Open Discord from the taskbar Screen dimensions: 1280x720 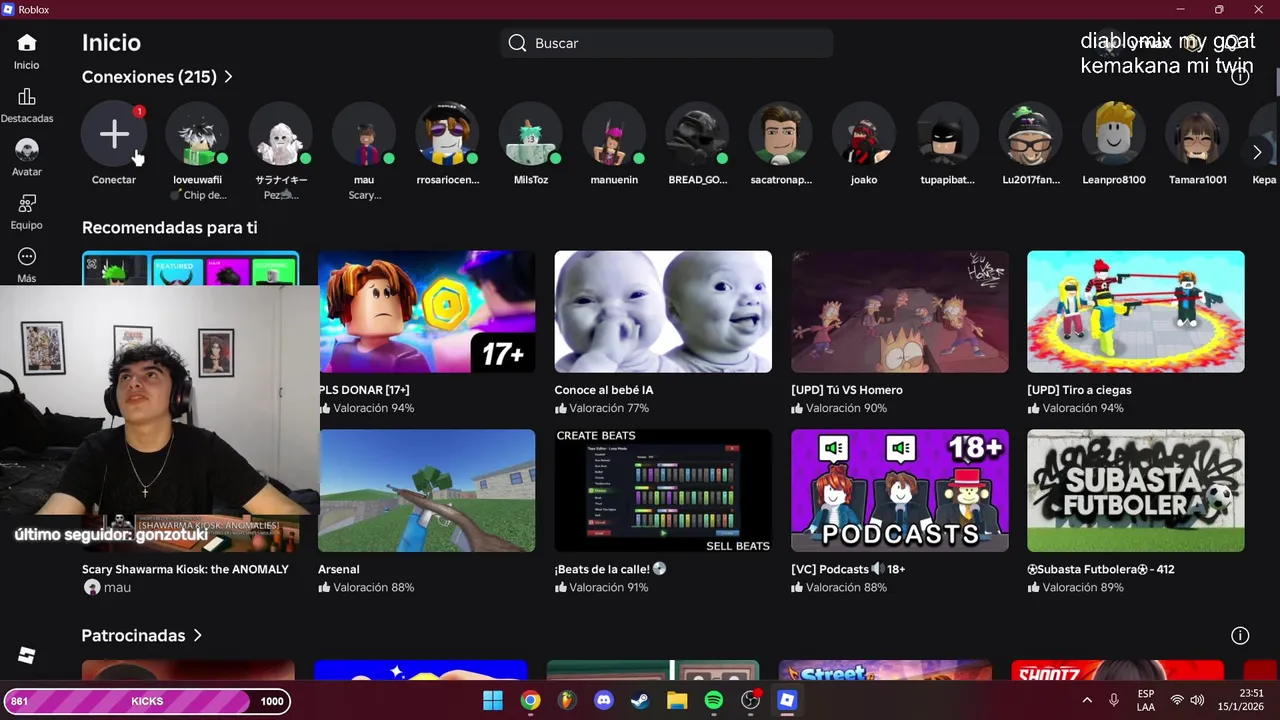[604, 701]
